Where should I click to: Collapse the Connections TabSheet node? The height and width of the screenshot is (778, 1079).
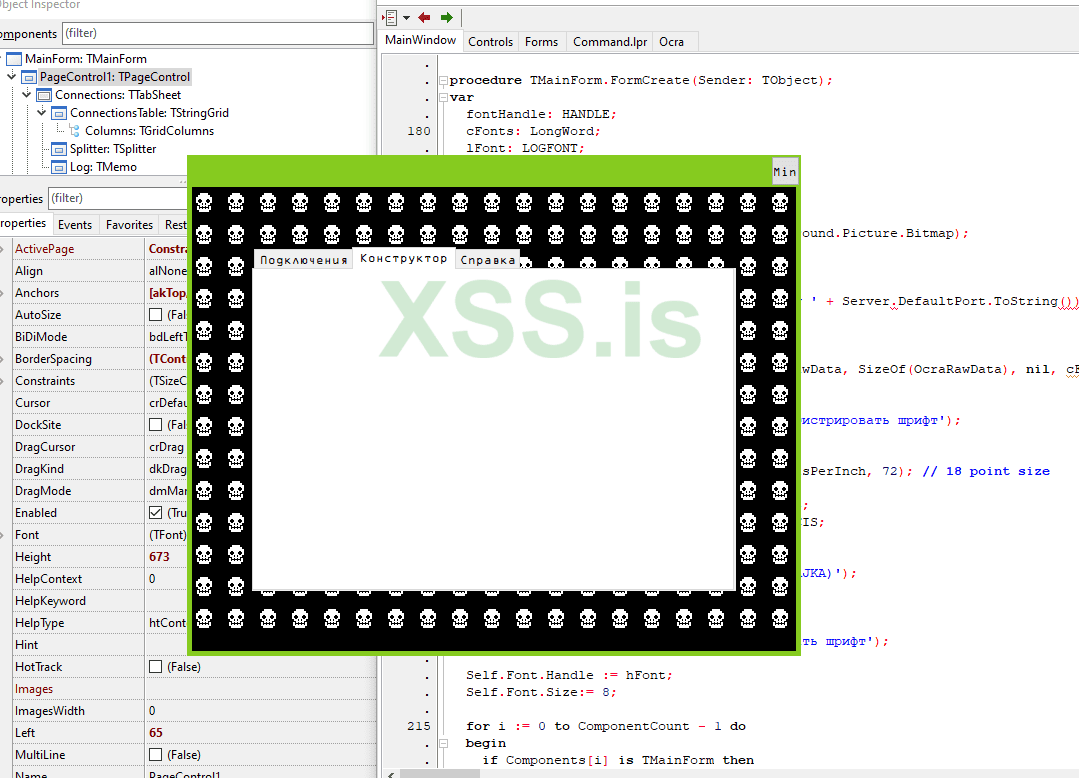pyautogui.click(x=27, y=94)
